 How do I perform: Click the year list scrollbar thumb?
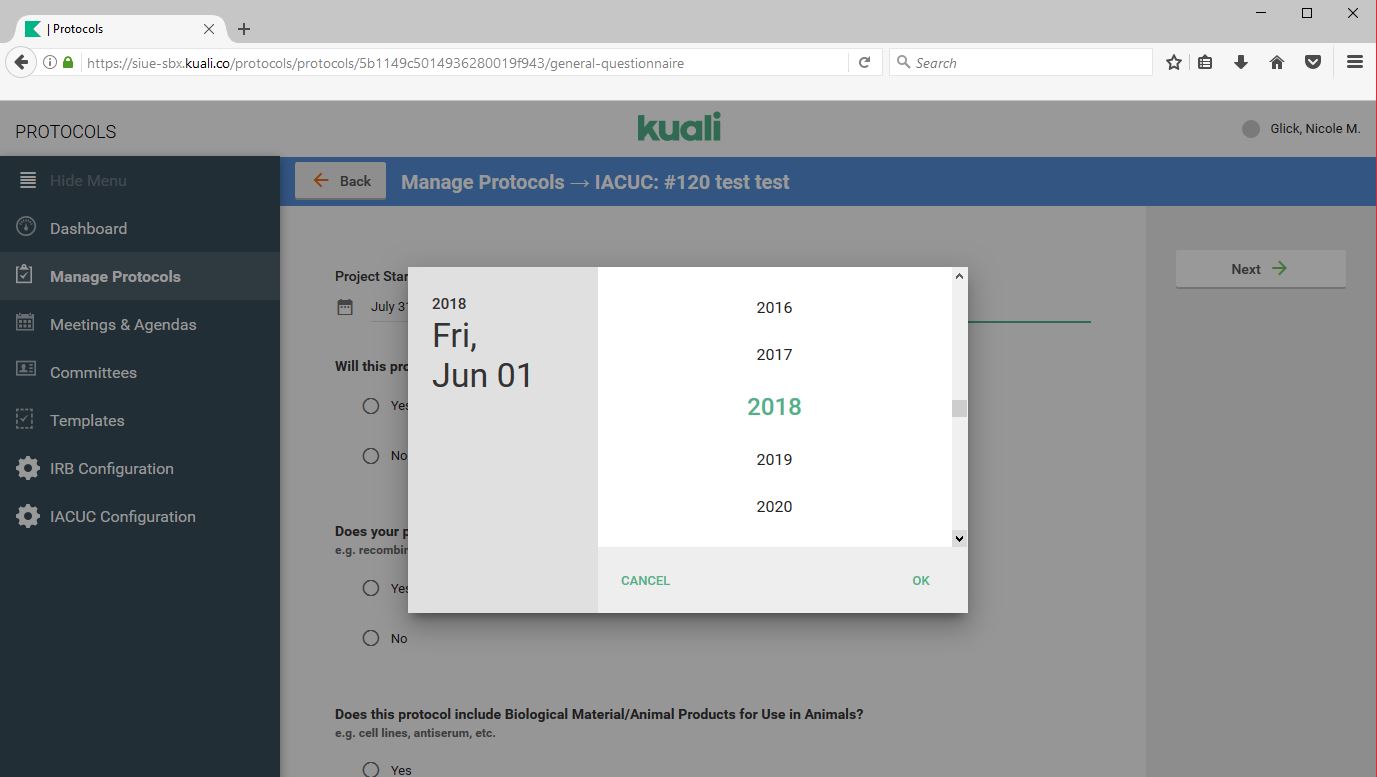[x=959, y=408]
